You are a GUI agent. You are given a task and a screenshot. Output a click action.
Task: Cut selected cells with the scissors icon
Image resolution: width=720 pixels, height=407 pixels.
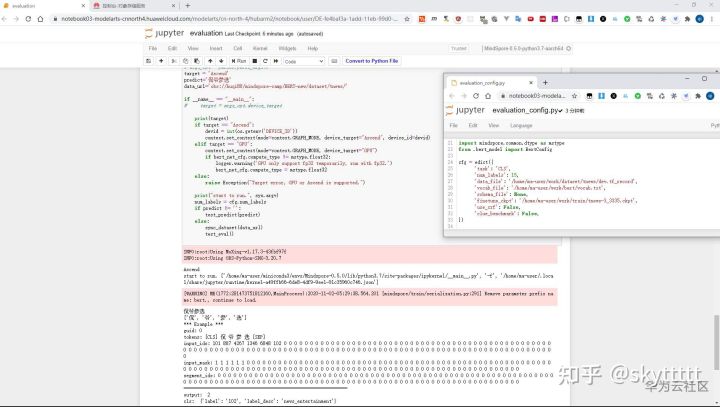tap(174, 61)
